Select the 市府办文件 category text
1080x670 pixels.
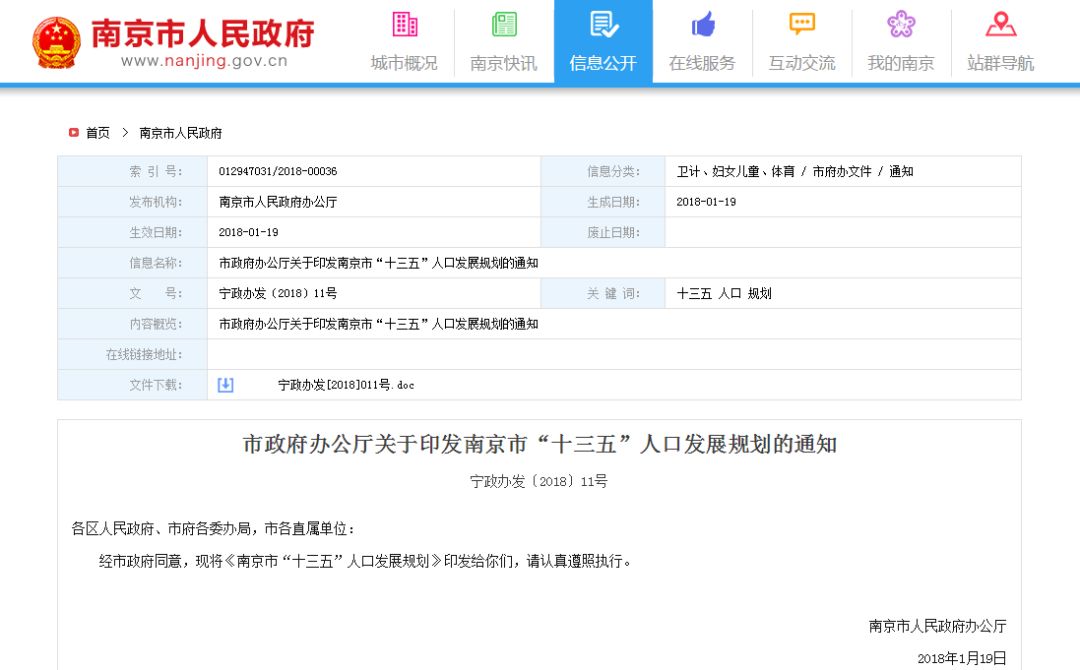(x=842, y=171)
